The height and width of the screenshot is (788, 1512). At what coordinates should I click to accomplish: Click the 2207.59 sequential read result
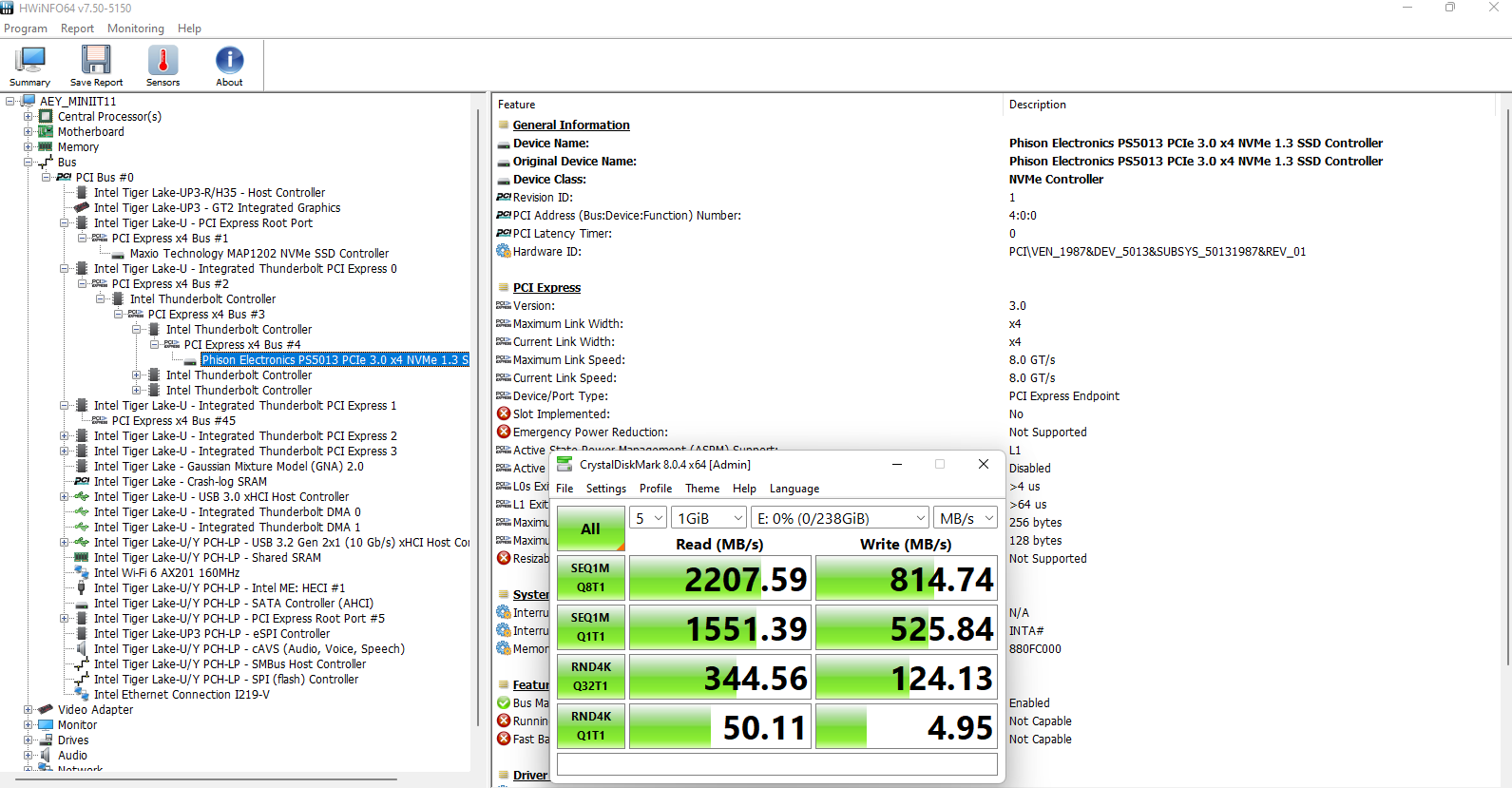tap(720, 579)
